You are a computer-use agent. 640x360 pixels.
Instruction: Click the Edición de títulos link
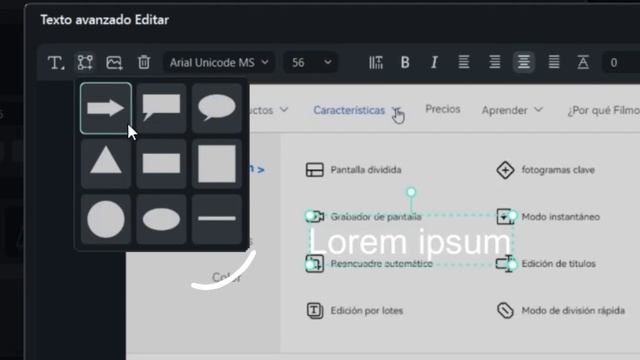(558, 264)
